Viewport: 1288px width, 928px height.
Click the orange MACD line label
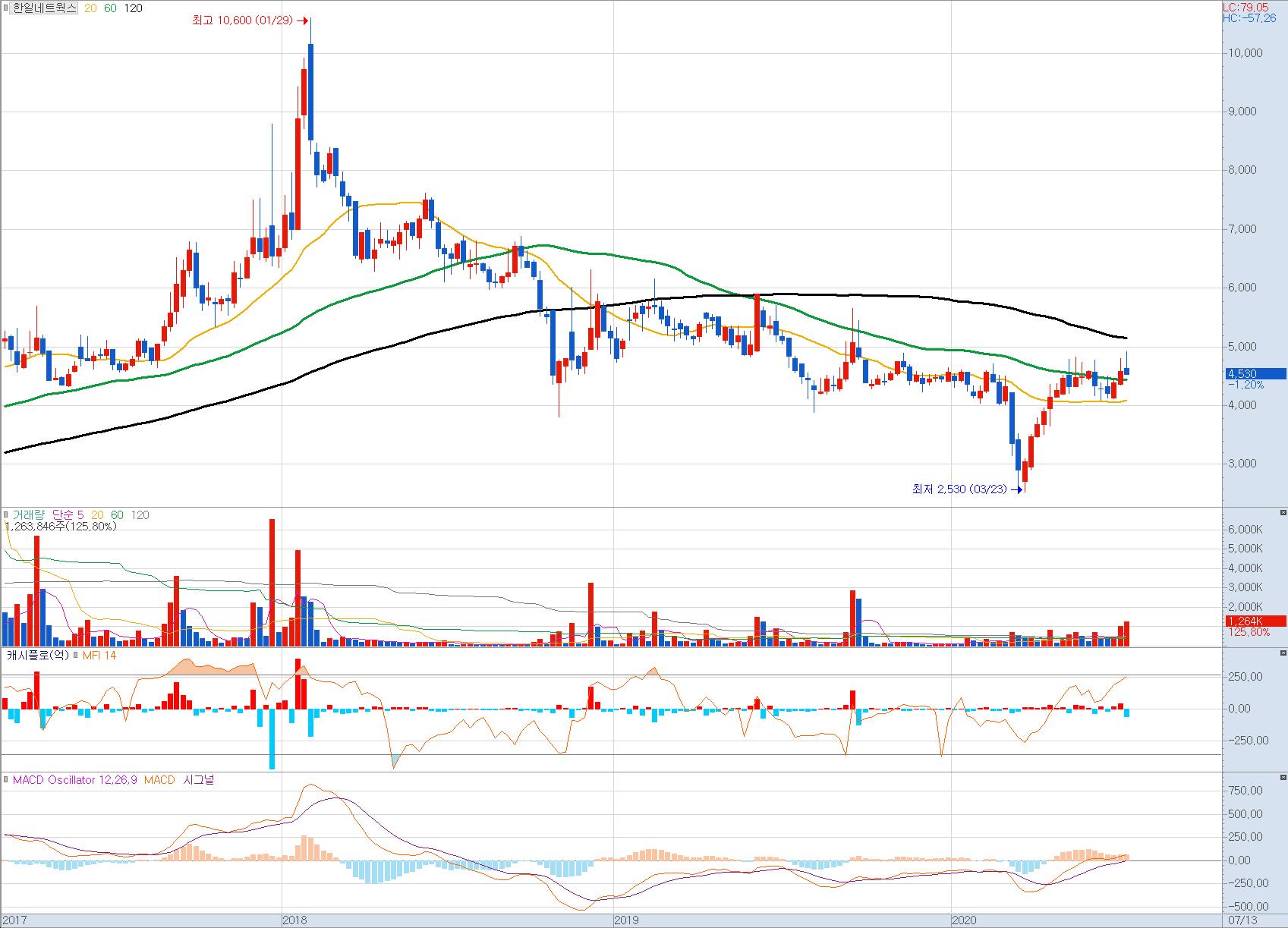159,780
